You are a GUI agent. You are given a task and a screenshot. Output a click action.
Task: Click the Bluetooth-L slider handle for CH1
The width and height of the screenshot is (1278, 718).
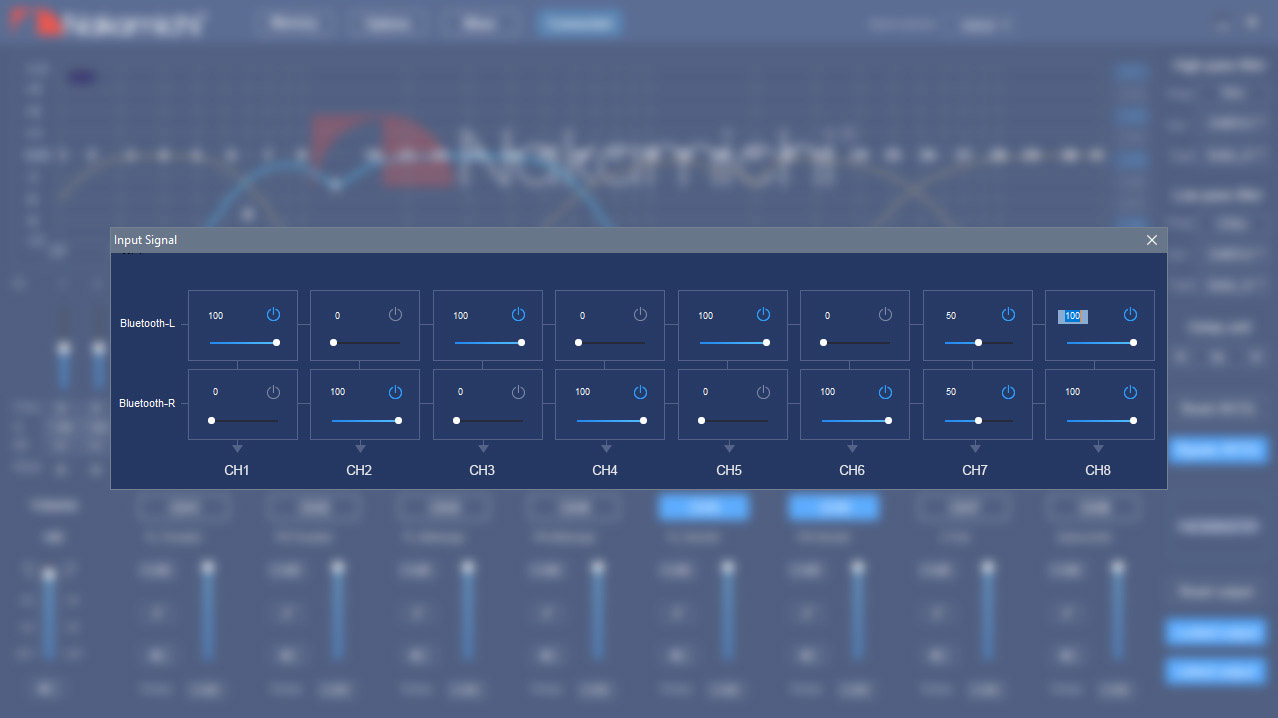tap(276, 342)
